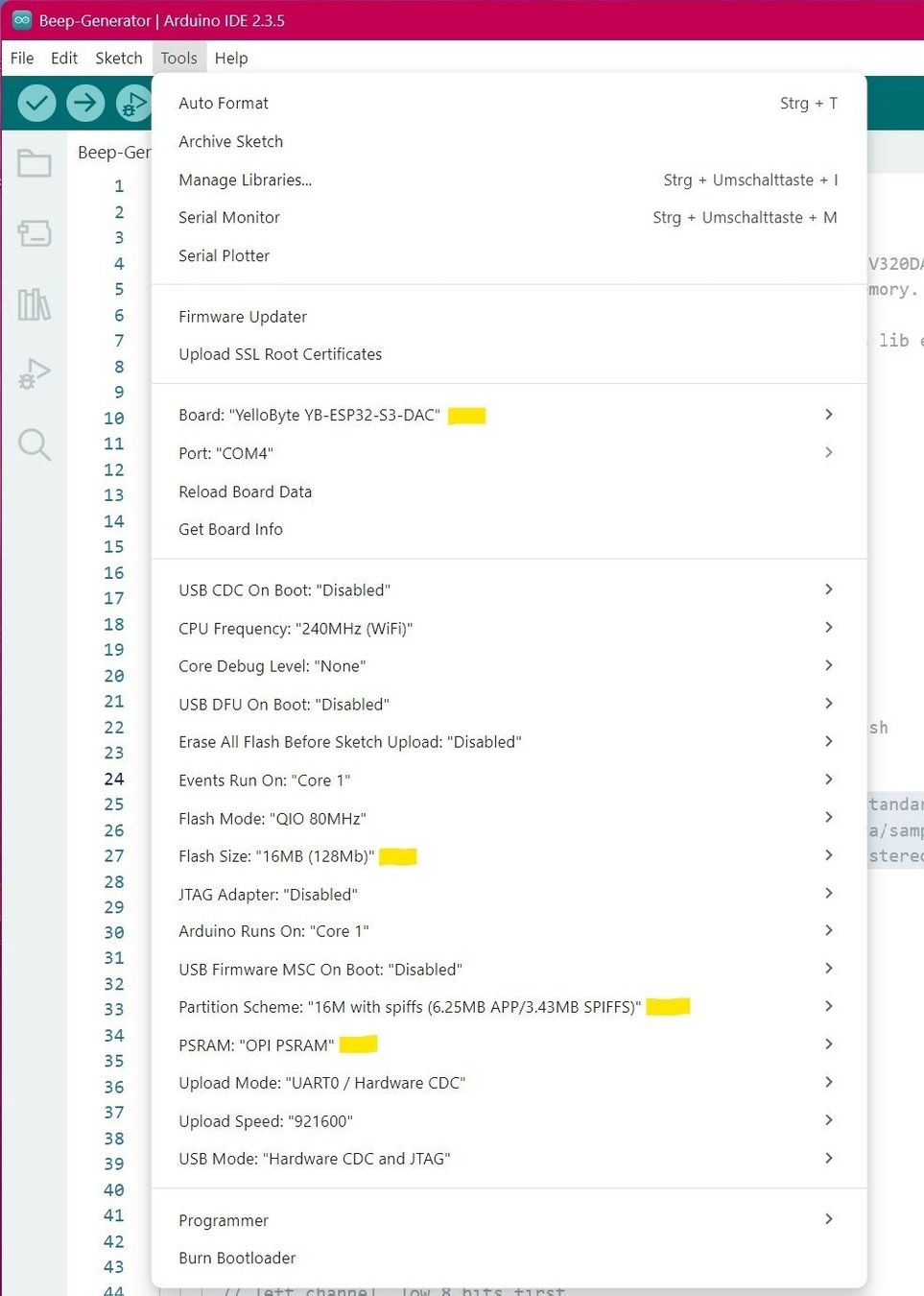Viewport: 924px width, 1296px height.
Task: Close the Tools menu via its header
Action: tap(179, 59)
